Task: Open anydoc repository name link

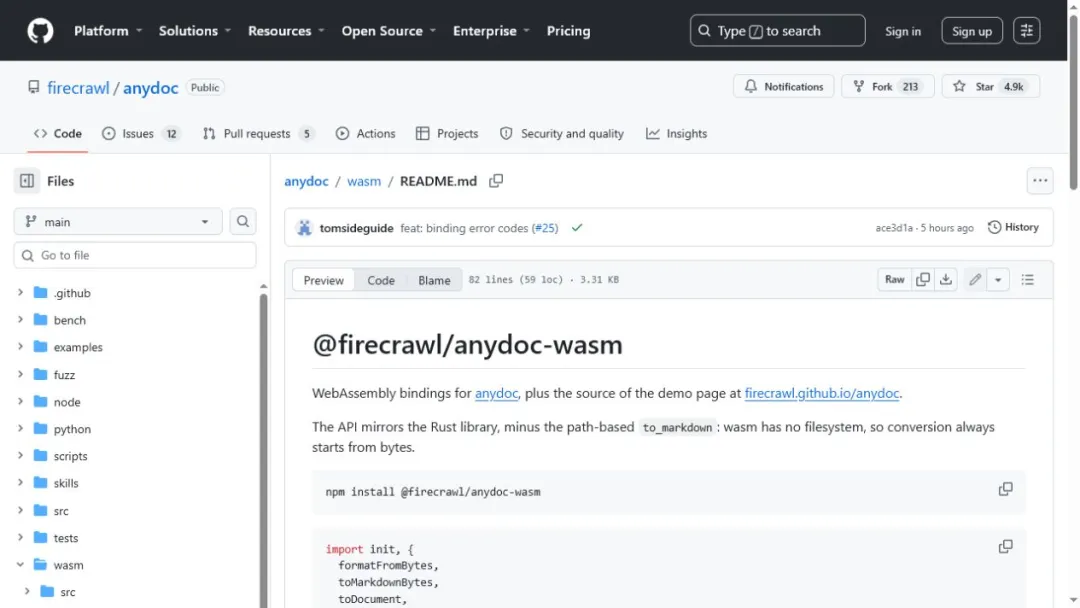Action: pyautogui.click(x=151, y=87)
